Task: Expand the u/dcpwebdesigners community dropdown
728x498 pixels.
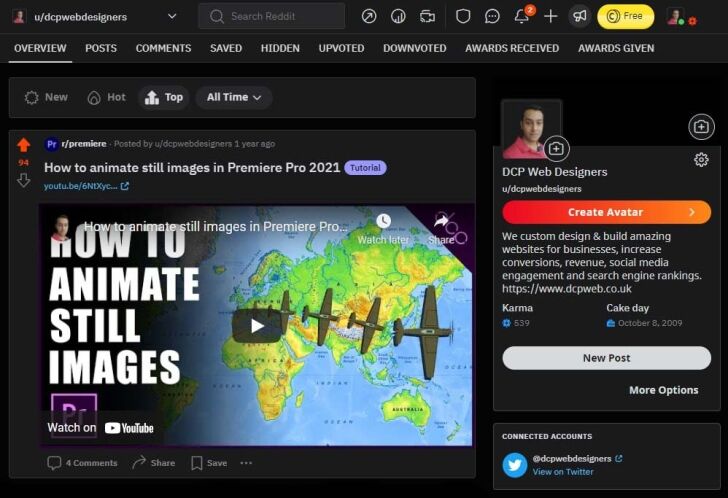Action: (x=172, y=16)
